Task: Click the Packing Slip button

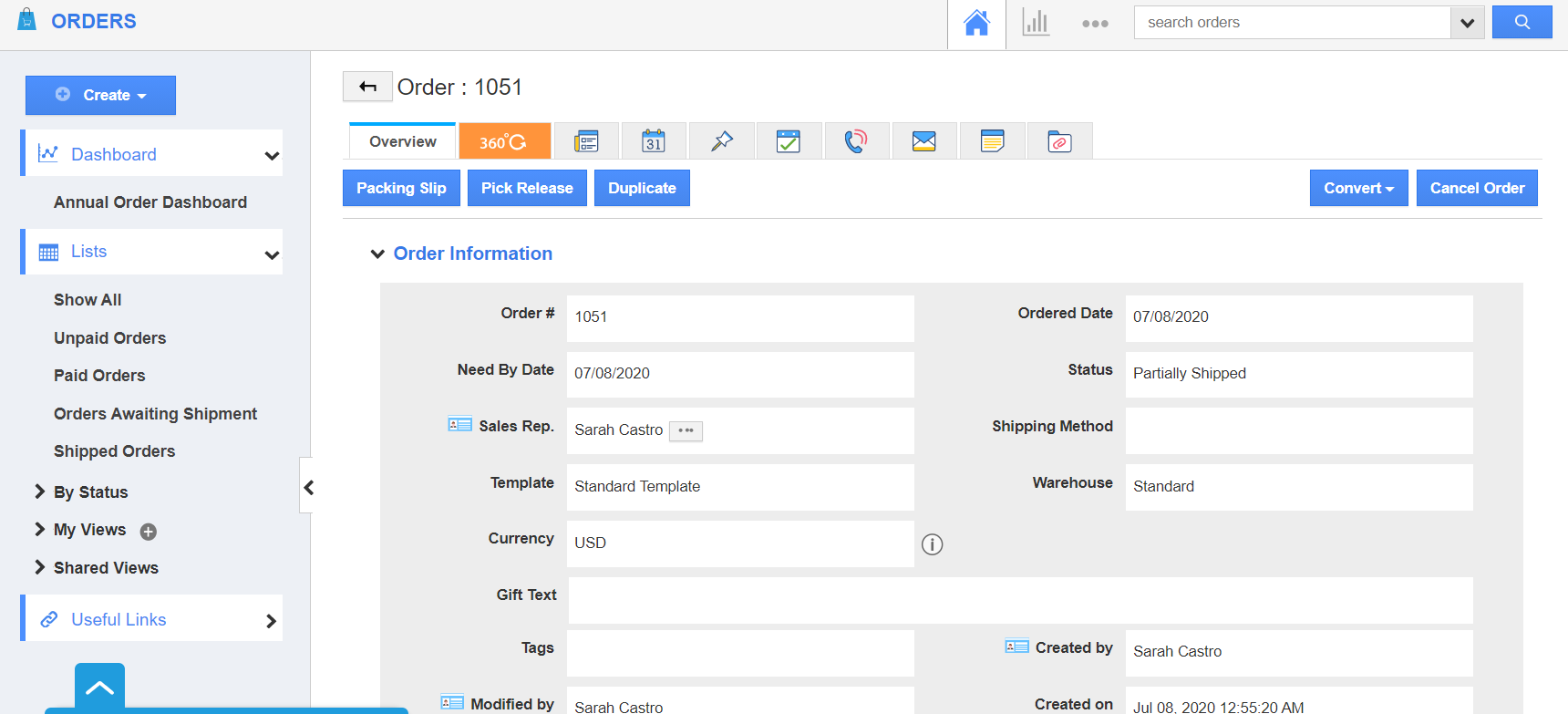Action: pos(401,188)
